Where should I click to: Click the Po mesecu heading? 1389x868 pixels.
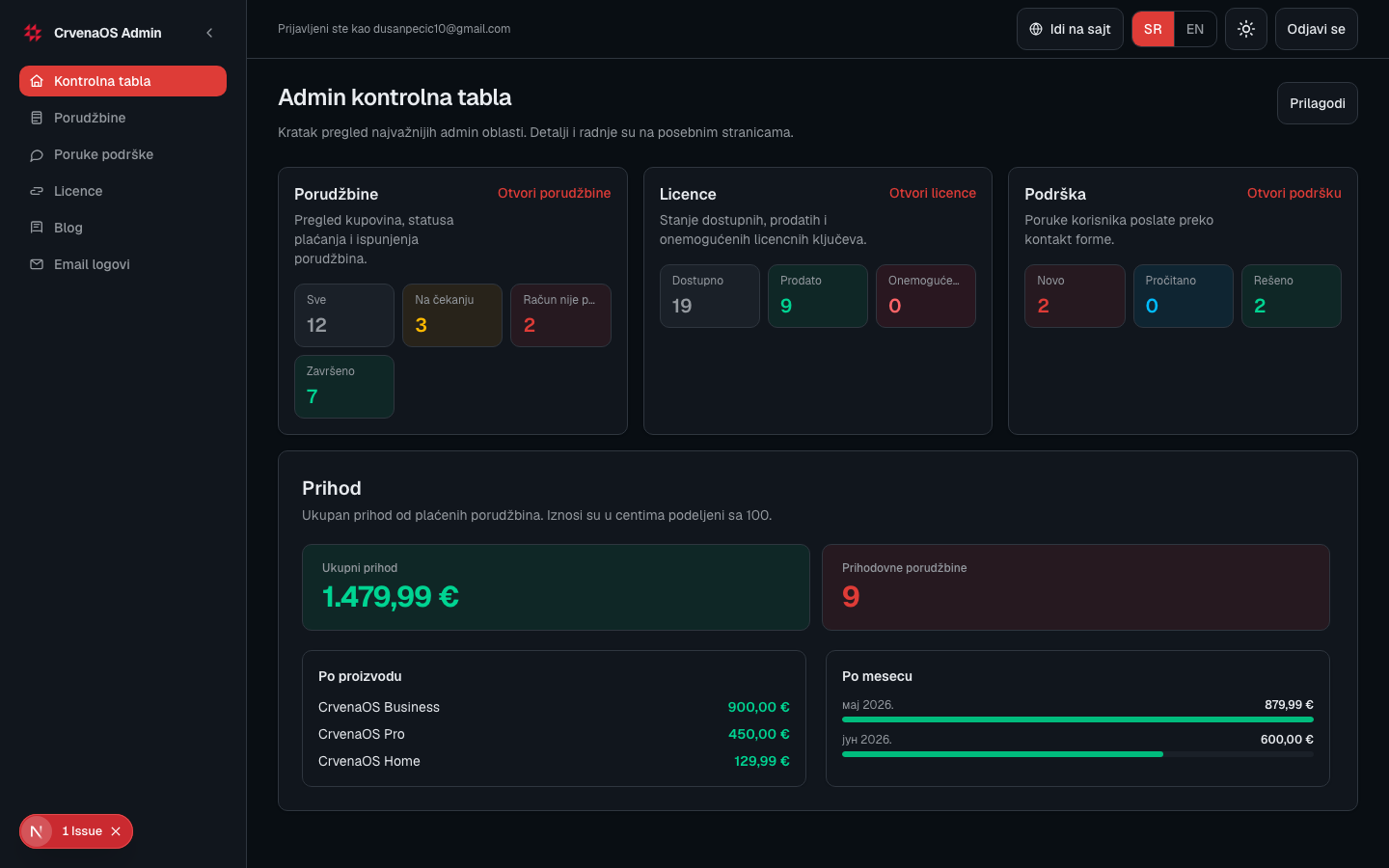[877, 676]
